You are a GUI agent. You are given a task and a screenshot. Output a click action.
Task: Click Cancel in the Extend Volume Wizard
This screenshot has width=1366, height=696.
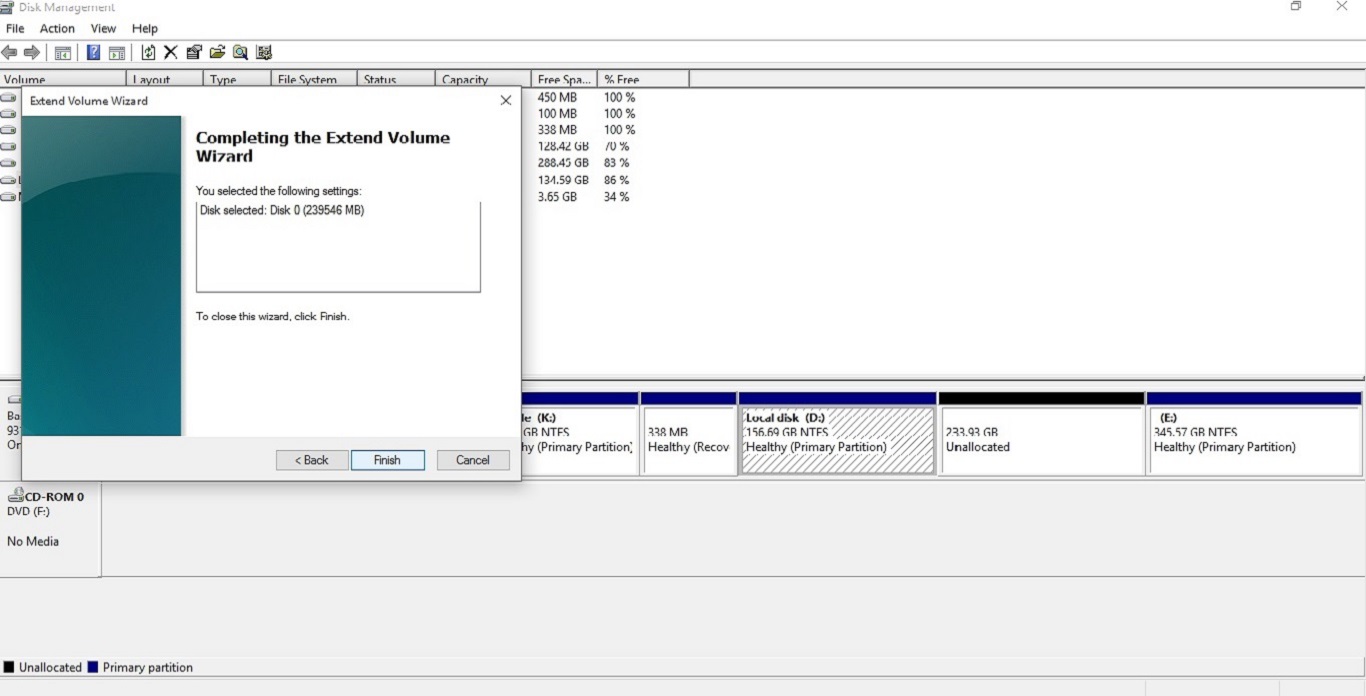[473, 460]
